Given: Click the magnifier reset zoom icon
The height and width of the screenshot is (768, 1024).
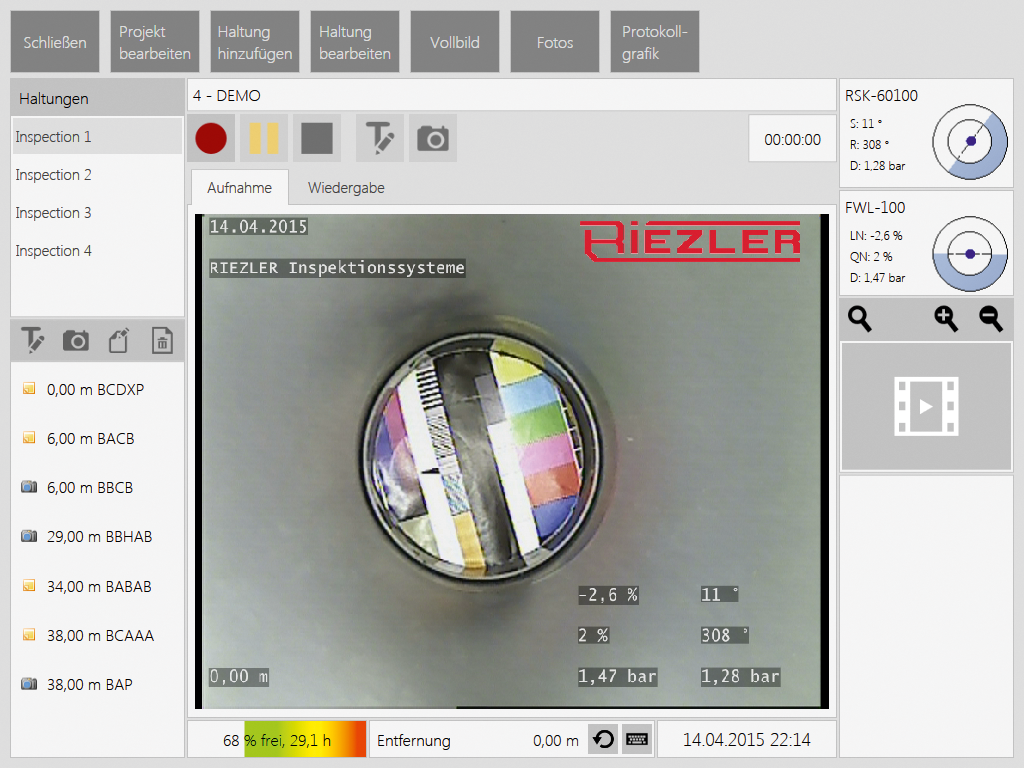Looking at the screenshot, I should [860, 319].
